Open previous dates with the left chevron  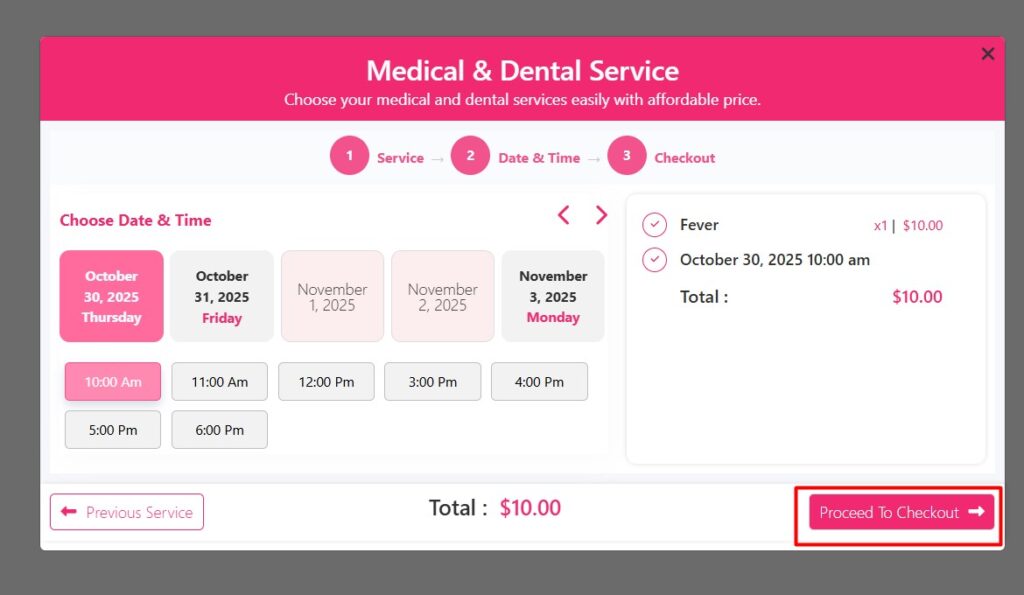click(x=563, y=214)
